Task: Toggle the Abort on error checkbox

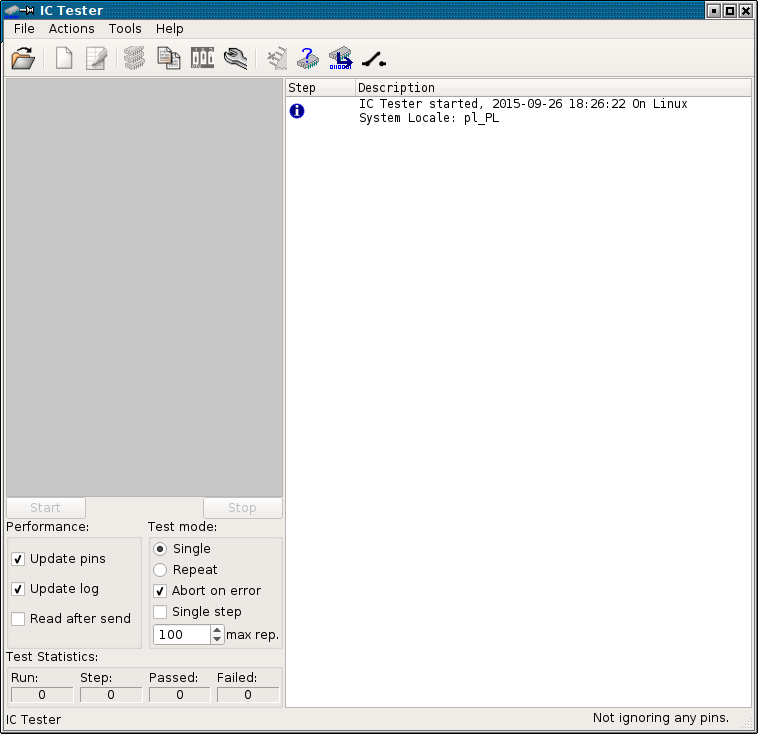Action: coord(160,591)
